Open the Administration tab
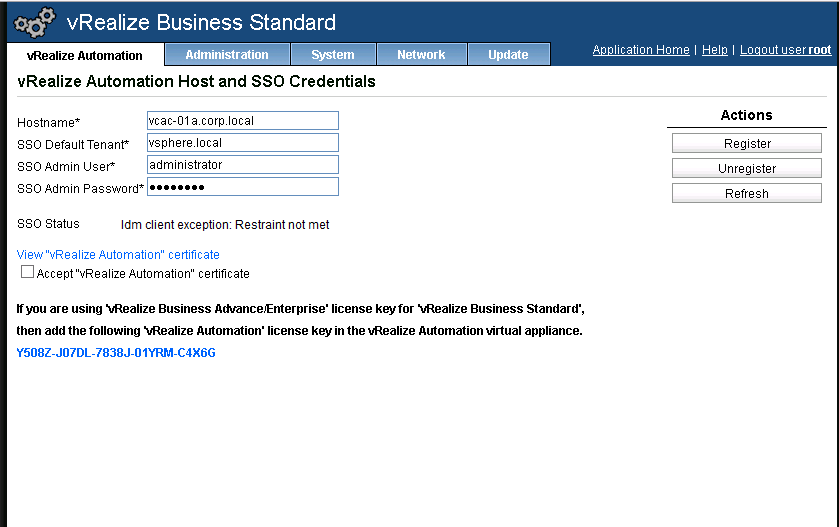 click(x=227, y=55)
